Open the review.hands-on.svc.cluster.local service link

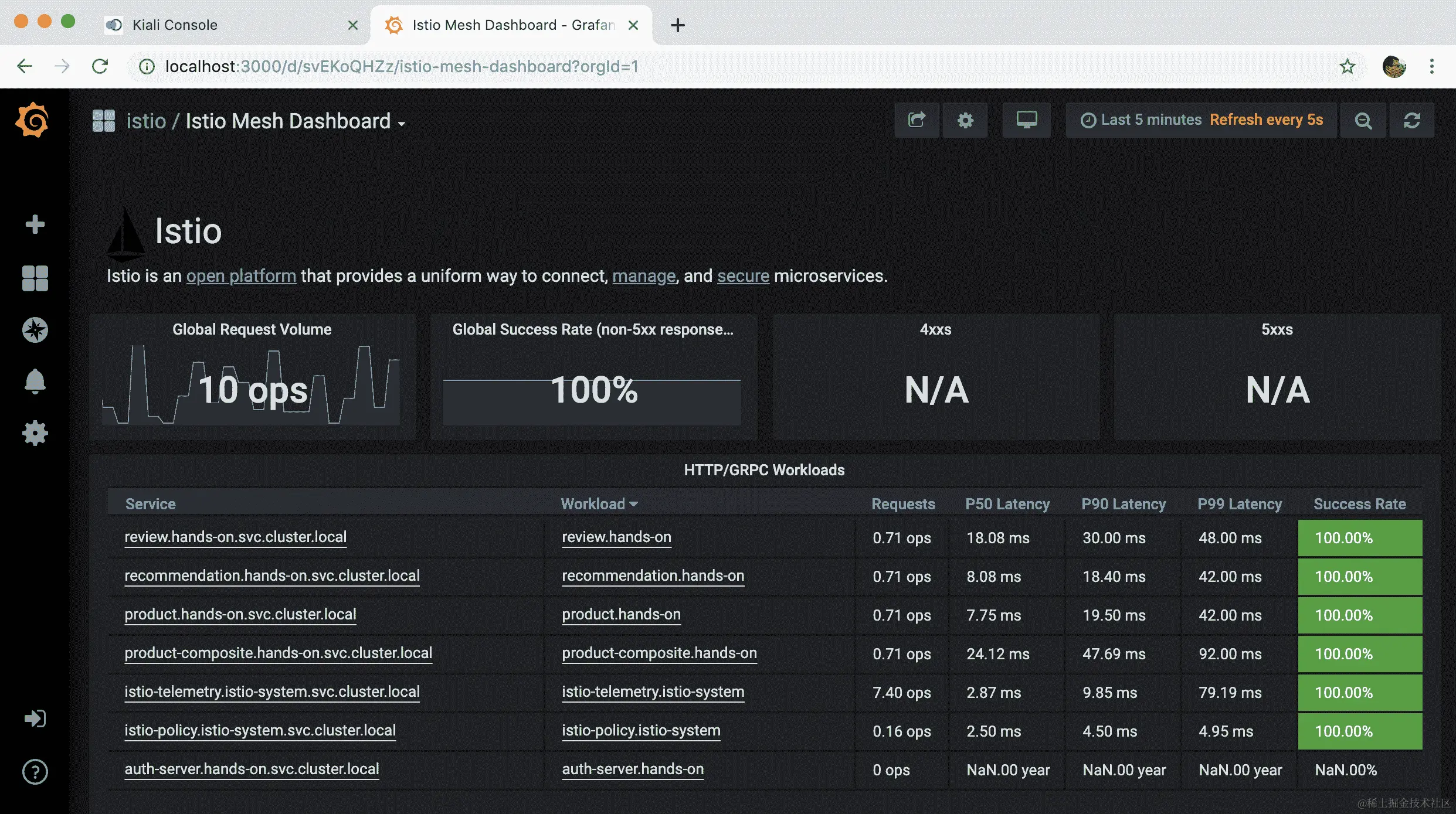[235, 537]
